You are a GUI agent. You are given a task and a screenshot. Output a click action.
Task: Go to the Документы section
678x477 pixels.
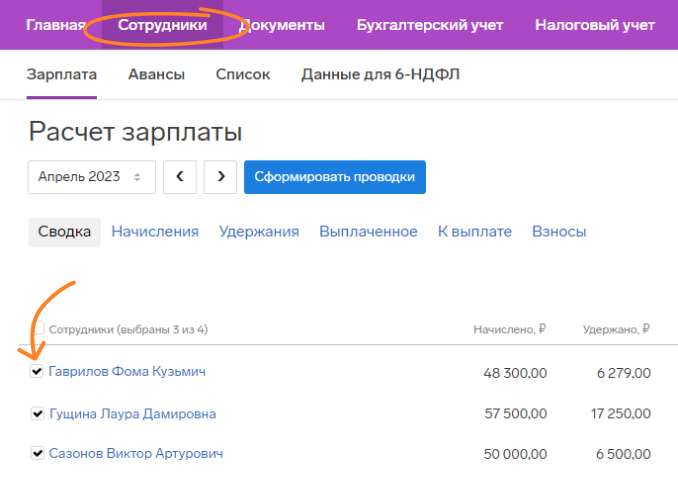click(x=282, y=25)
